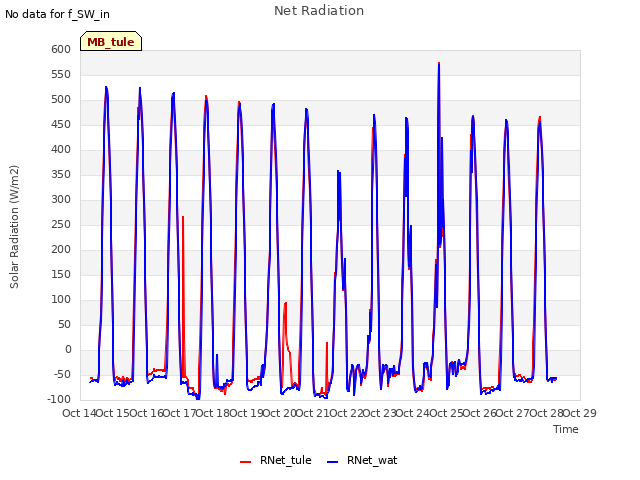Click the red bump near 95 W/m2
Screen dimensions: 640x480
[285, 304]
